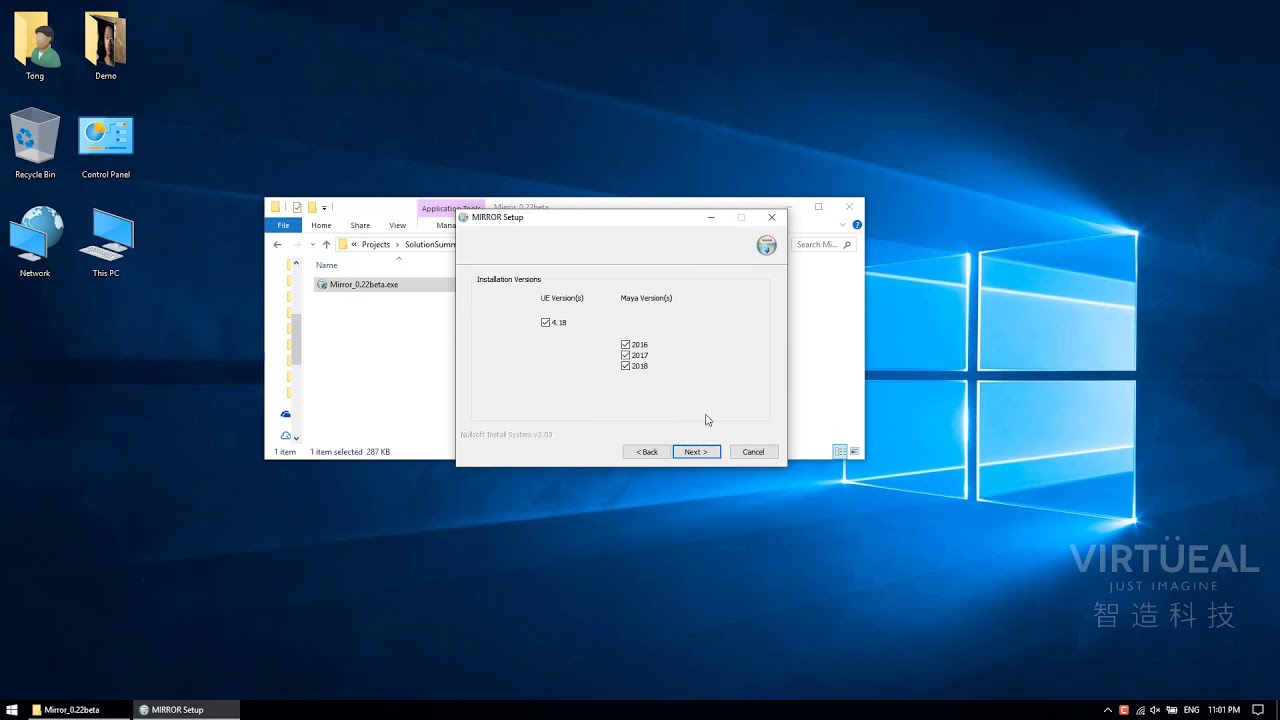Cancel the MIRROR Setup installer
The width and height of the screenshot is (1280, 720).
tap(754, 452)
